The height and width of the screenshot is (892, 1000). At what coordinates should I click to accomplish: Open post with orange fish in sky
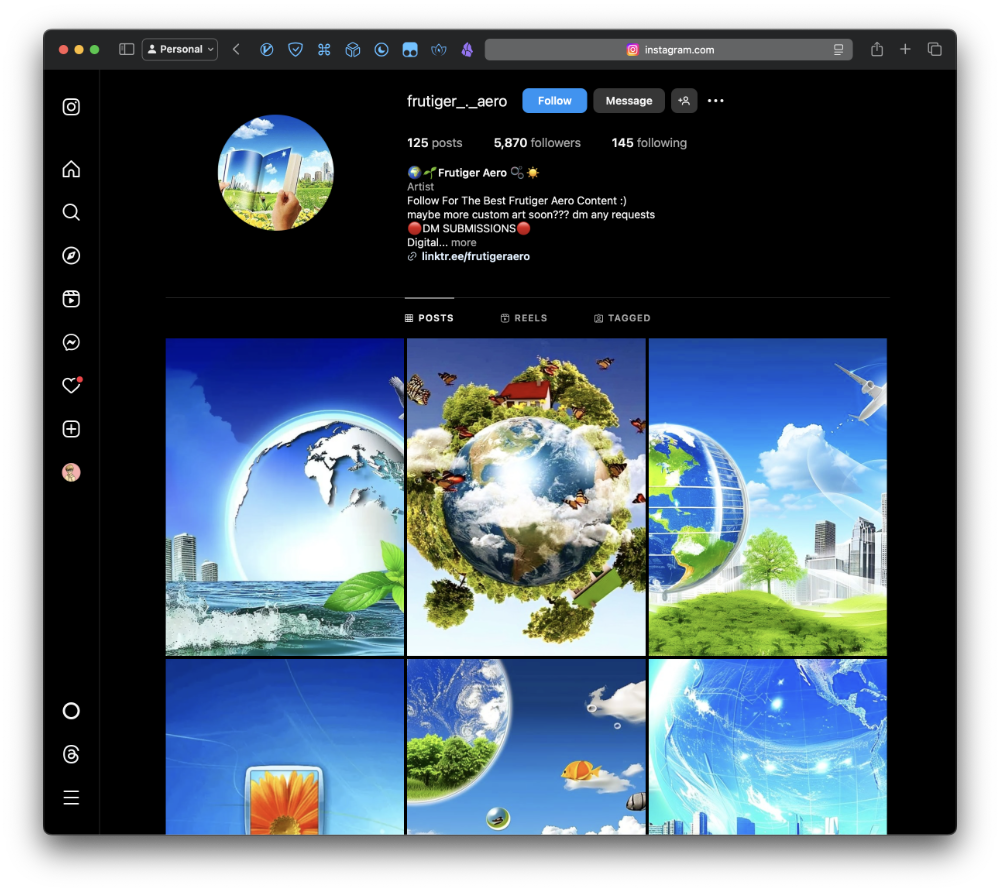[526, 747]
